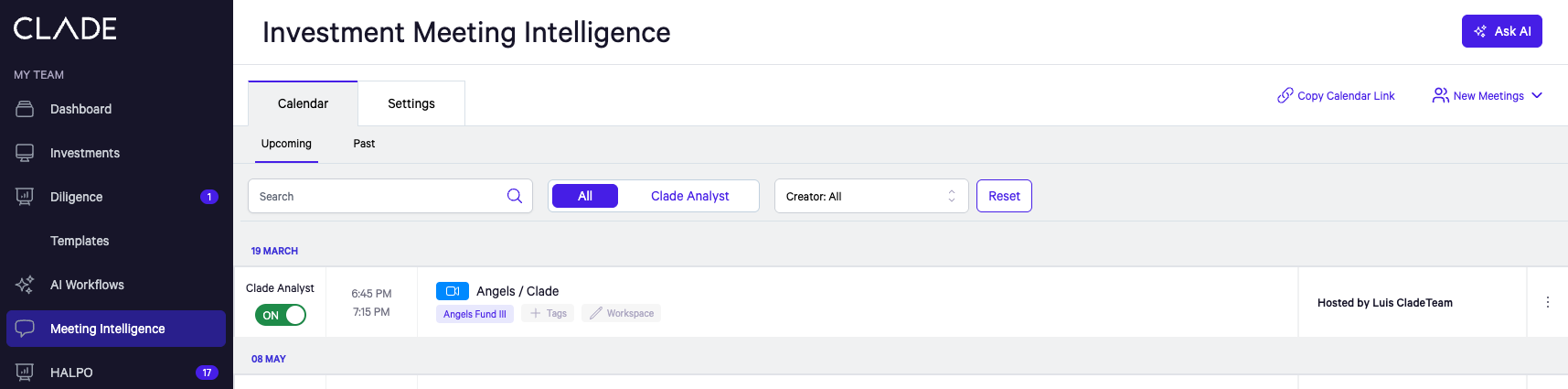1568x389 pixels.
Task: Click the video camera icon beside Angels / Clade
Action: click(x=452, y=291)
